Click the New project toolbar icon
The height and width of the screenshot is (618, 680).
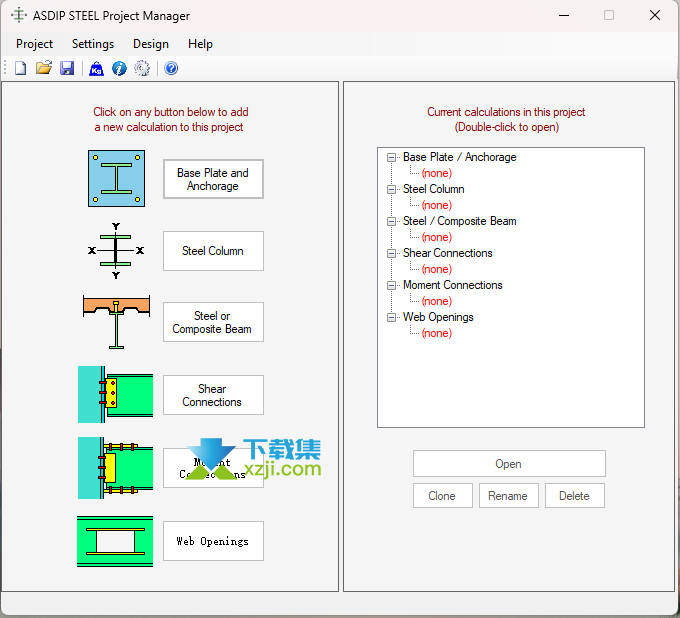(20, 68)
